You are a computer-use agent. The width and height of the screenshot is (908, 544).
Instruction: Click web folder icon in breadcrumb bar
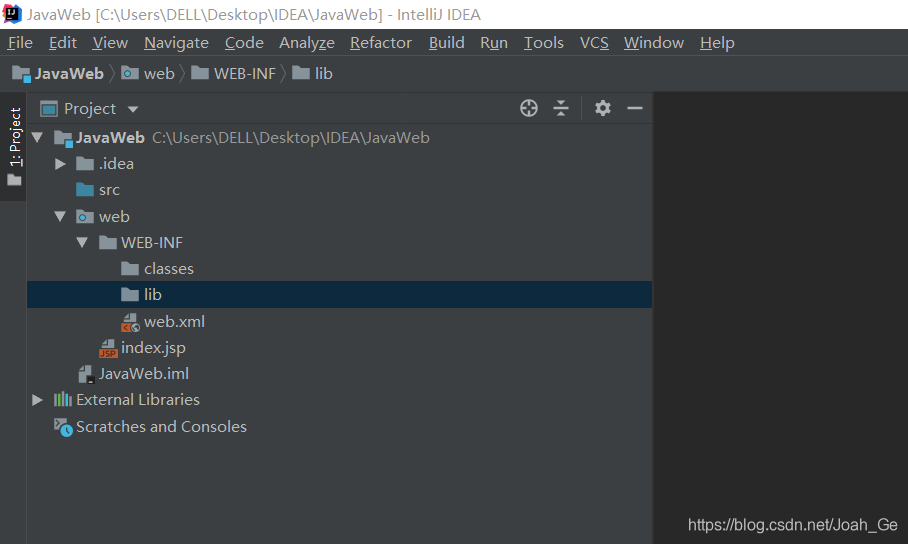[x=130, y=74]
